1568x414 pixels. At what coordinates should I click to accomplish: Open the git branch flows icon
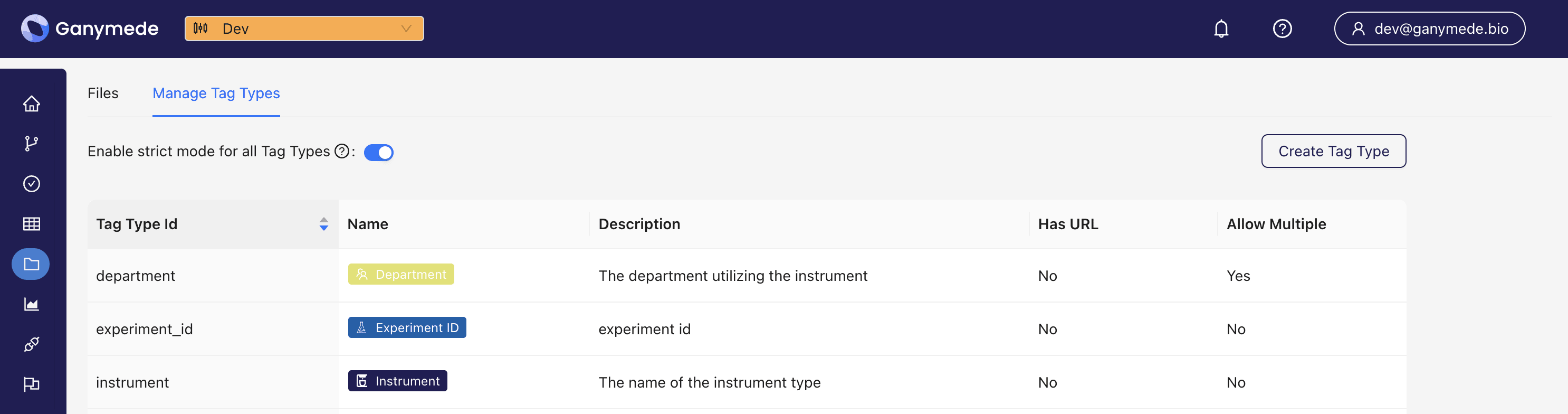pos(32,144)
